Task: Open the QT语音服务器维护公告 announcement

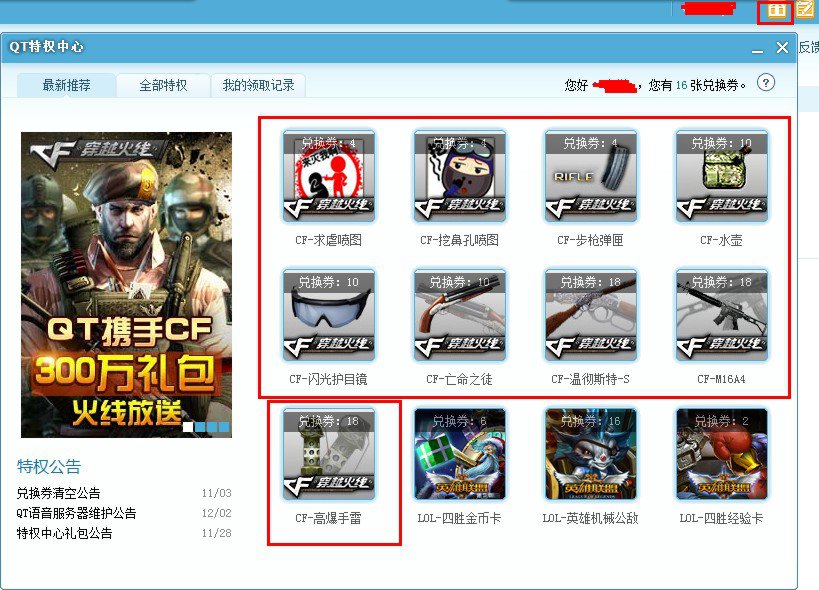Action: click(x=76, y=513)
